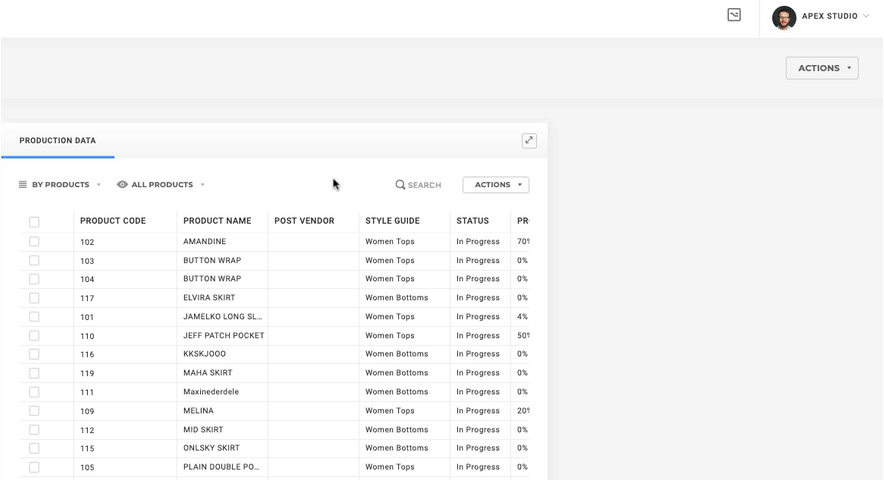Viewport: 884px width, 480px height.
Task: Open the Apex Studio account menu
Action: (x=832, y=17)
